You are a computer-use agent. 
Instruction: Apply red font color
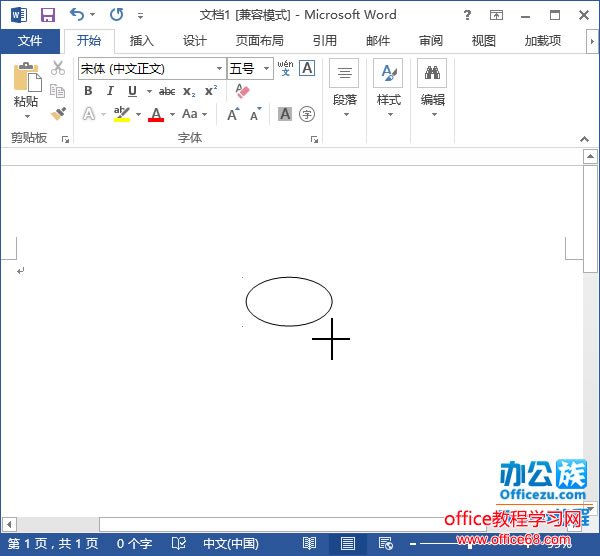[x=156, y=114]
